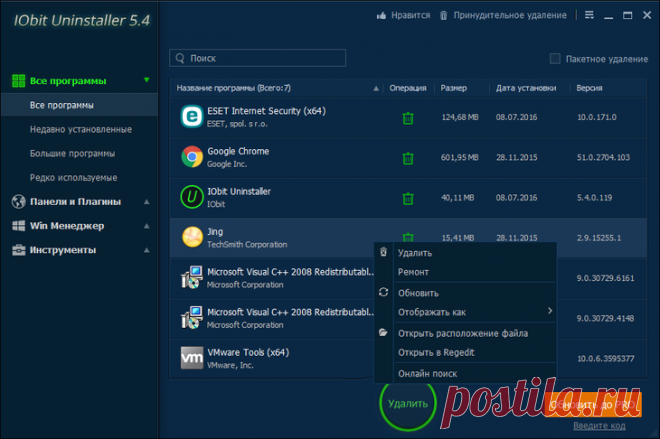Click the IObit Uninstaller app icon
Viewport: 660px width, 439px height.
(192, 197)
